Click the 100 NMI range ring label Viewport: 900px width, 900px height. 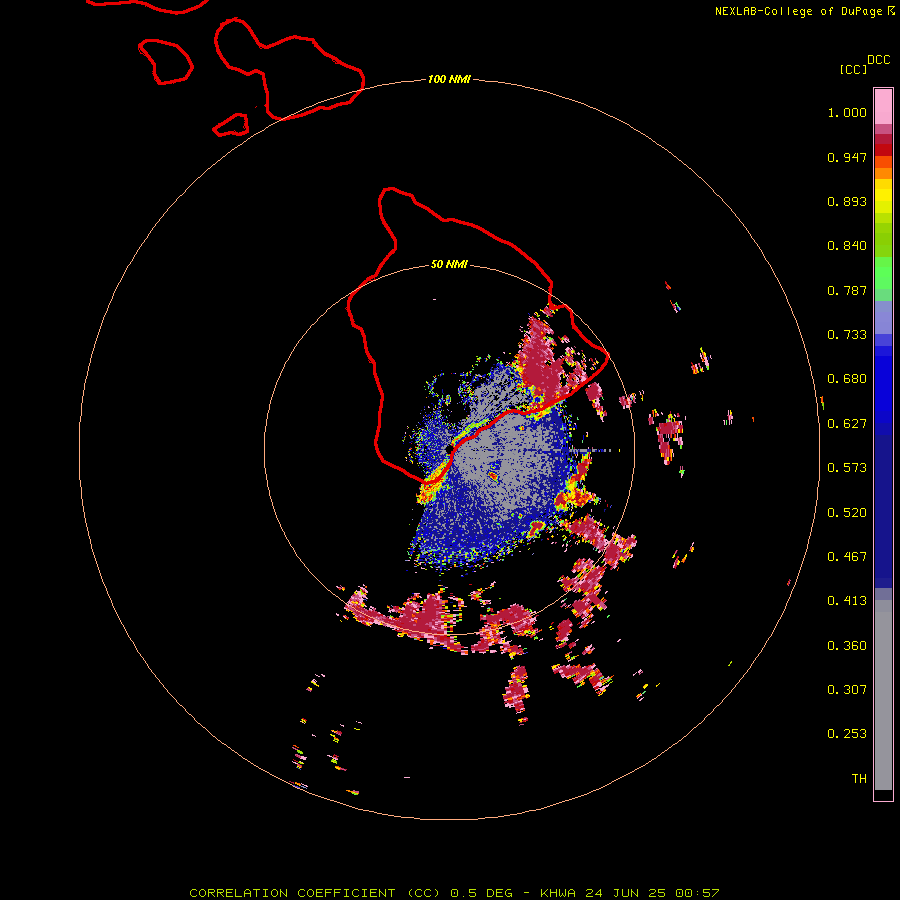click(x=449, y=79)
